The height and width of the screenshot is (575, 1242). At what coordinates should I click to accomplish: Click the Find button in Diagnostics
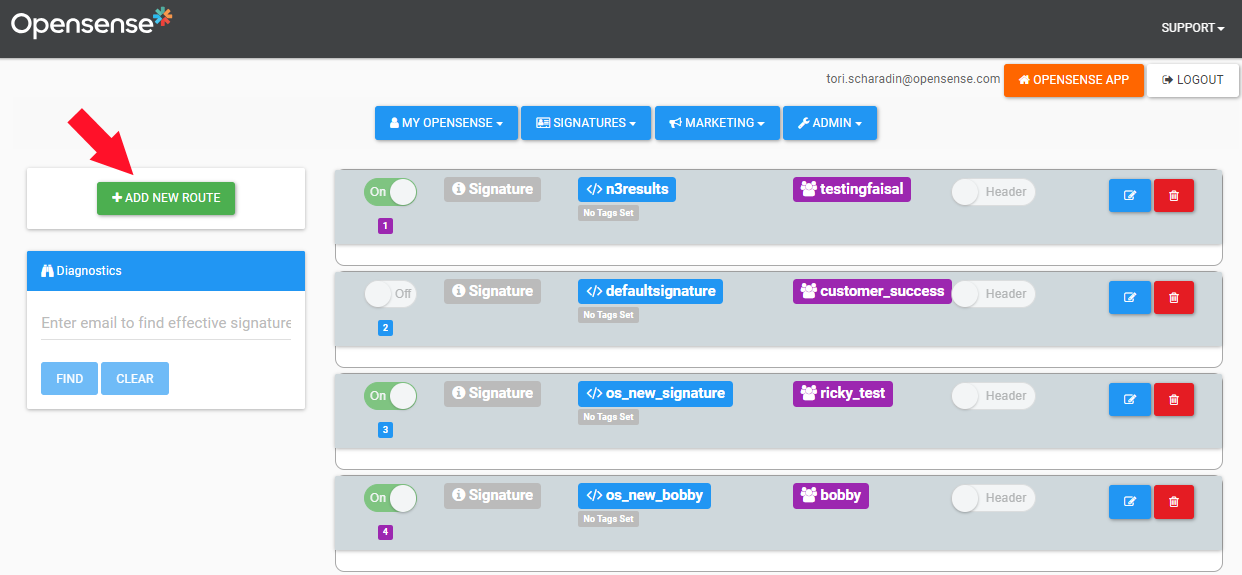(x=70, y=379)
